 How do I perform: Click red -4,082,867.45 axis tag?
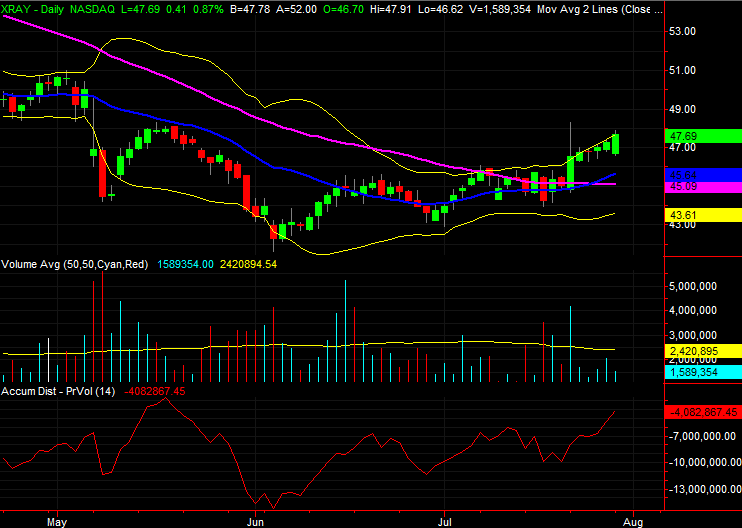[x=703, y=412]
